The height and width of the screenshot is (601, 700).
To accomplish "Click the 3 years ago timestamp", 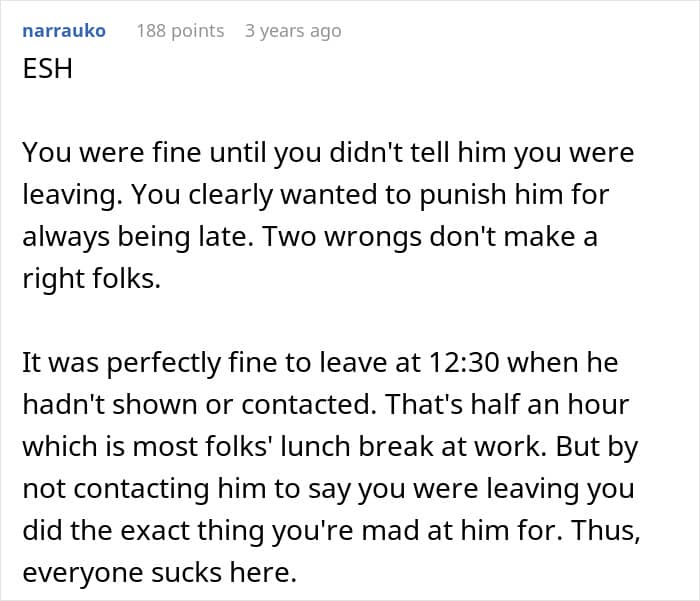I will pyautogui.click(x=293, y=31).
